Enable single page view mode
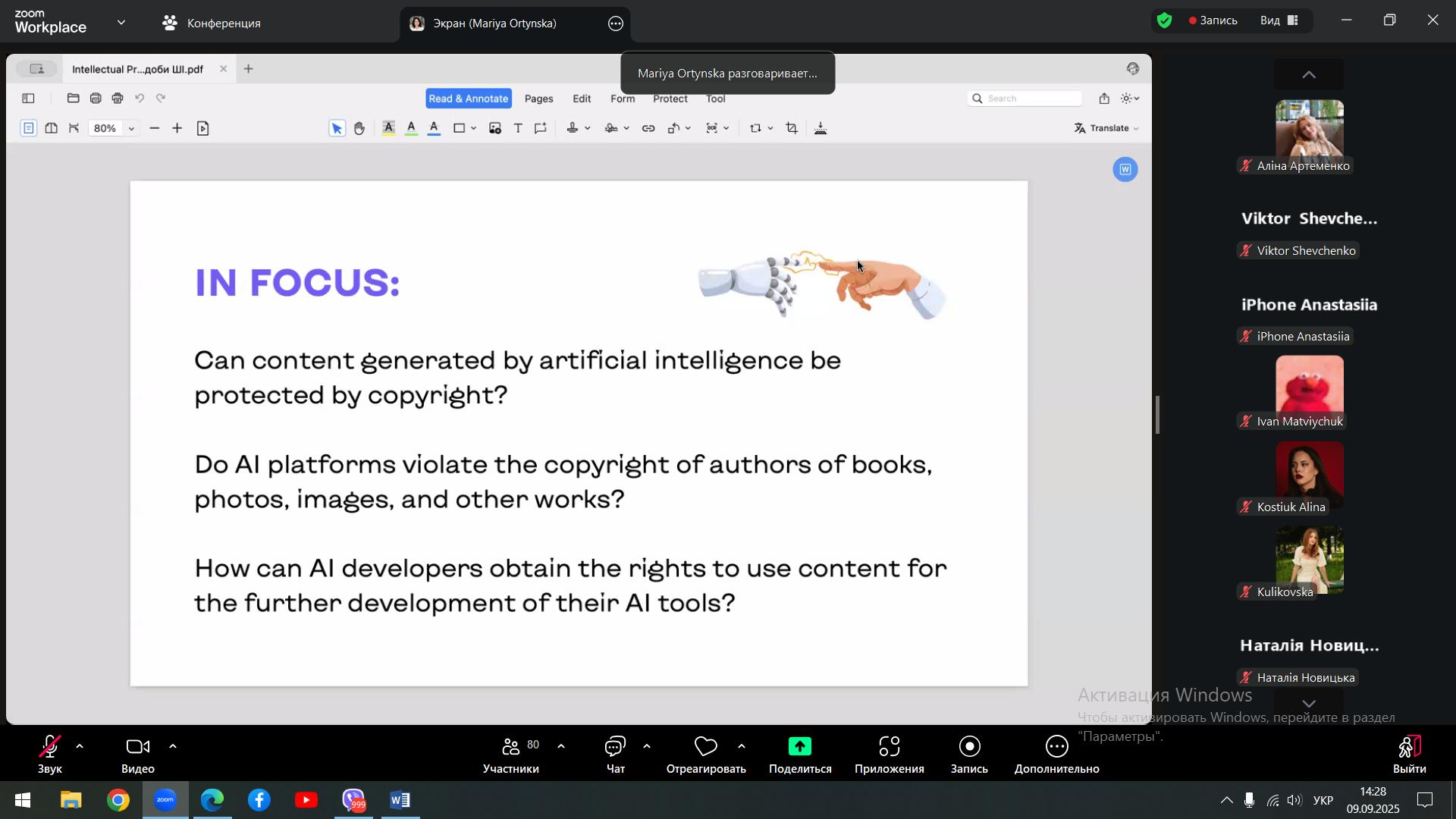Viewport: 1456px width, 819px height. pos(28,128)
